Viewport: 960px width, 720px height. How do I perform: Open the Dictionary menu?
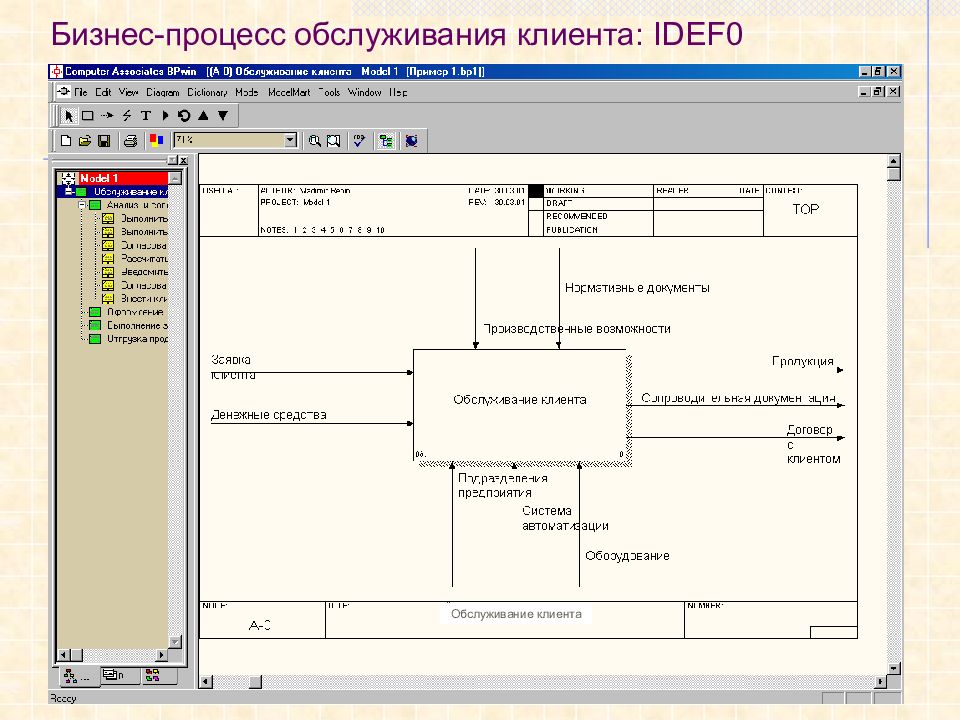[207, 92]
